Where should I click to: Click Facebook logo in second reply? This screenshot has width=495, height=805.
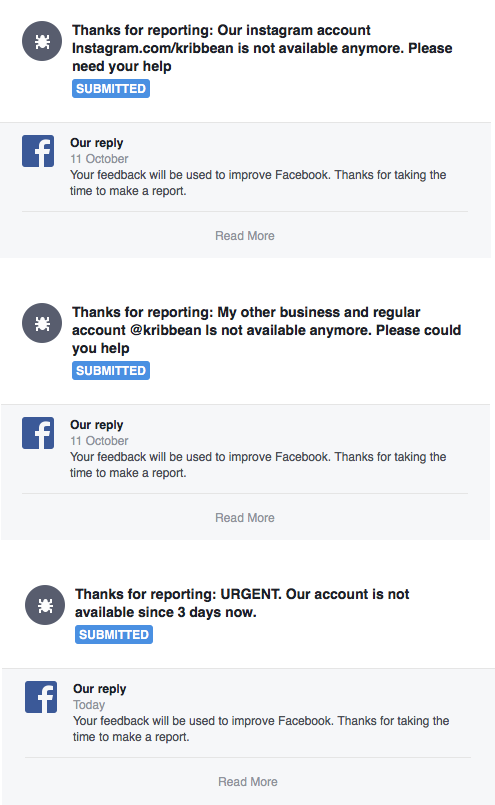tap(38, 433)
